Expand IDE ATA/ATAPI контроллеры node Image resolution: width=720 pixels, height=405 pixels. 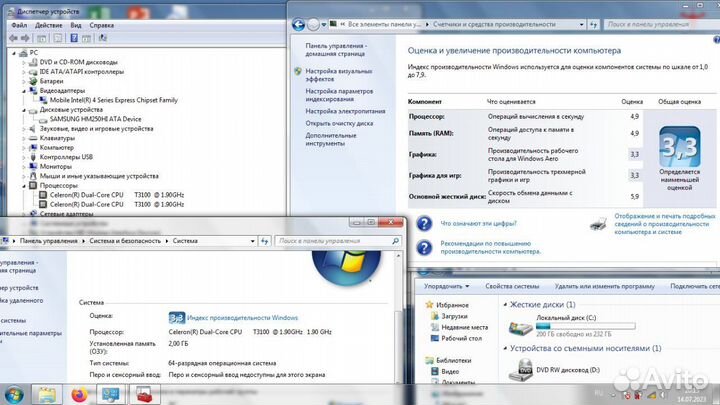pyautogui.click(x=24, y=72)
